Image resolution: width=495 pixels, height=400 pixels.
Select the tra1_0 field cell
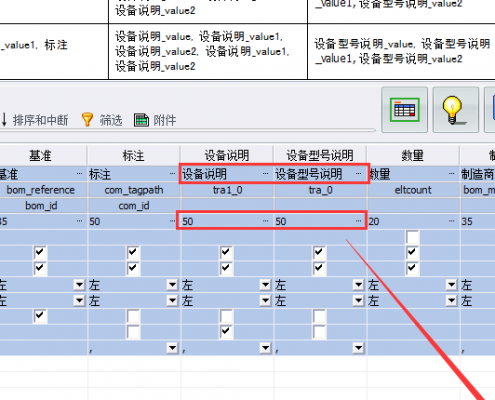click(227, 190)
